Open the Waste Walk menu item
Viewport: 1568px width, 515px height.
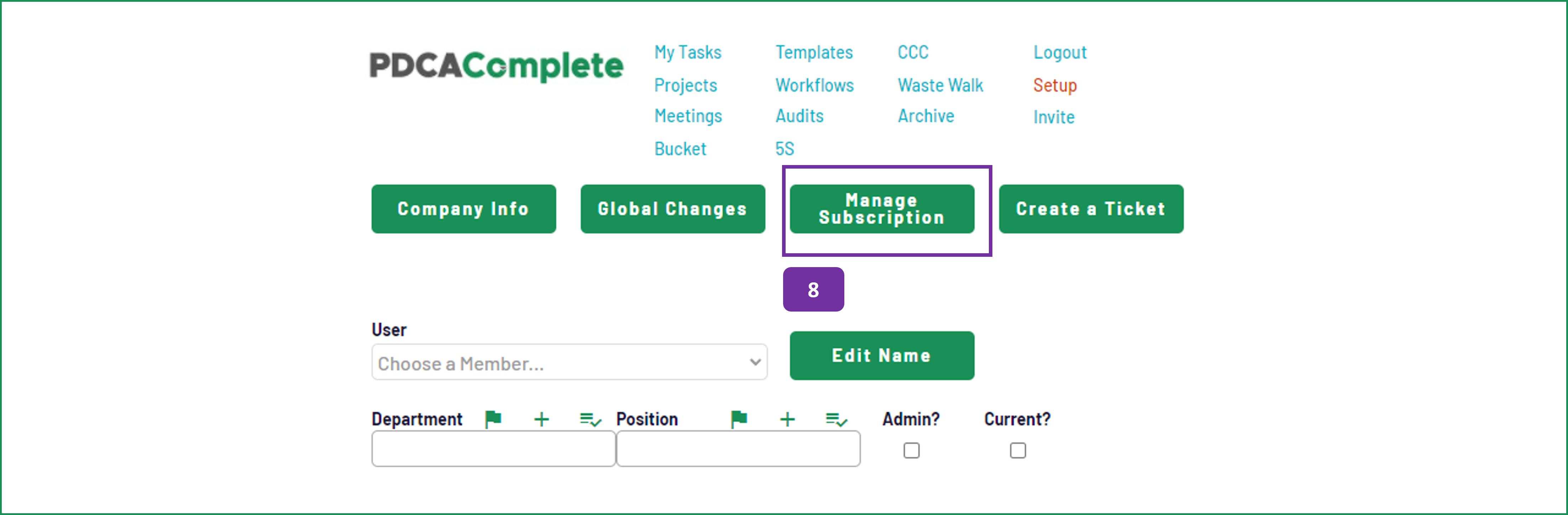click(x=940, y=85)
